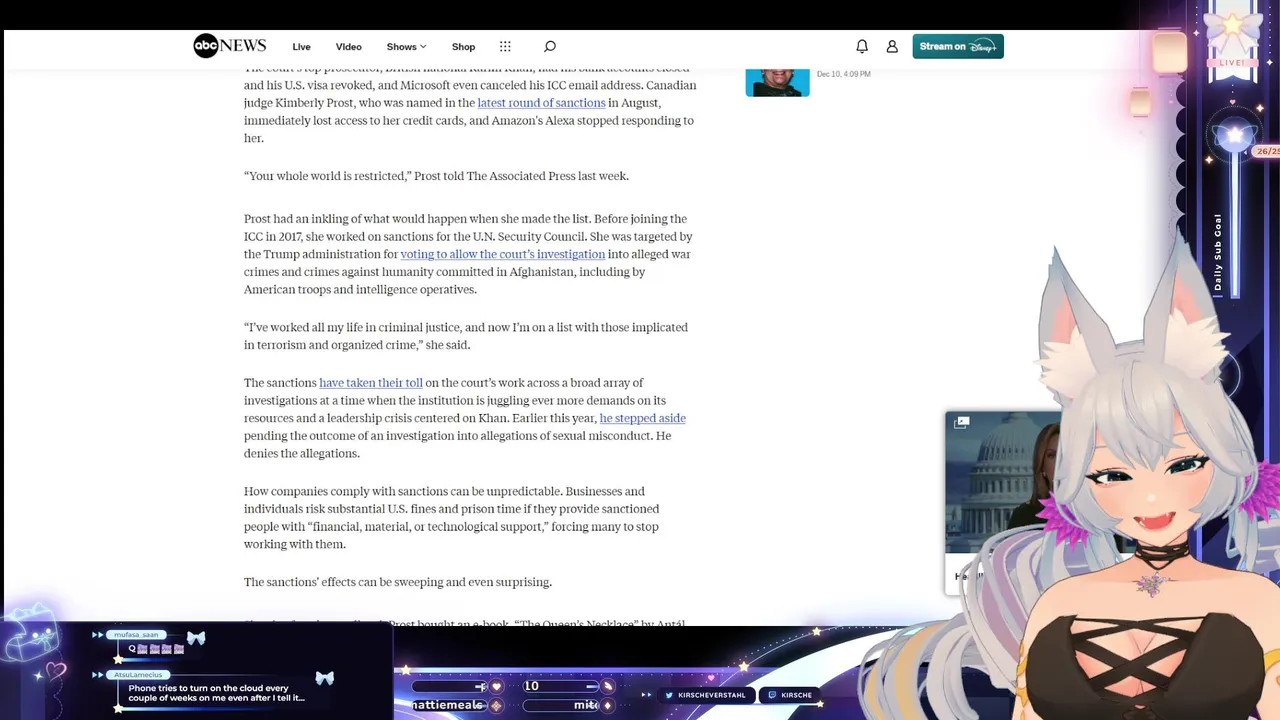This screenshot has height=720, width=1280.
Task: Open the search magnifier icon
Action: click(549, 46)
